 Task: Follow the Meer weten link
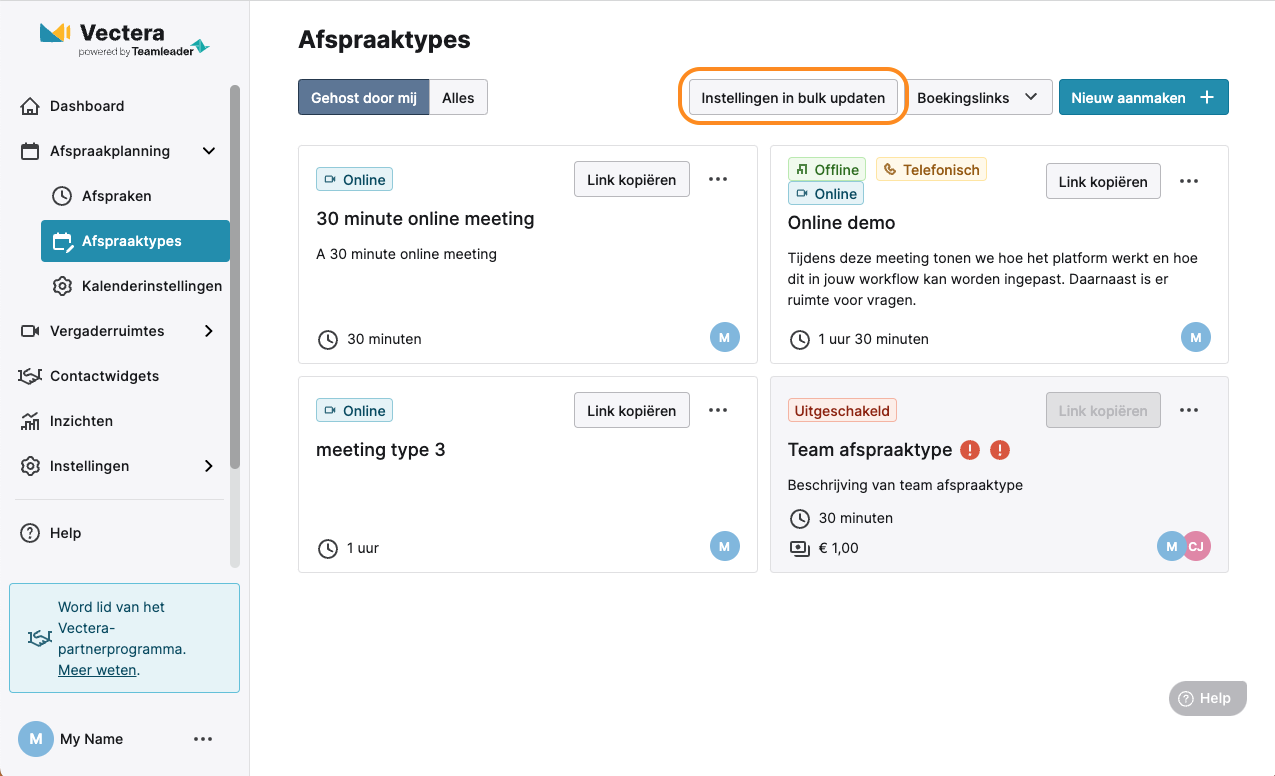pos(97,670)
